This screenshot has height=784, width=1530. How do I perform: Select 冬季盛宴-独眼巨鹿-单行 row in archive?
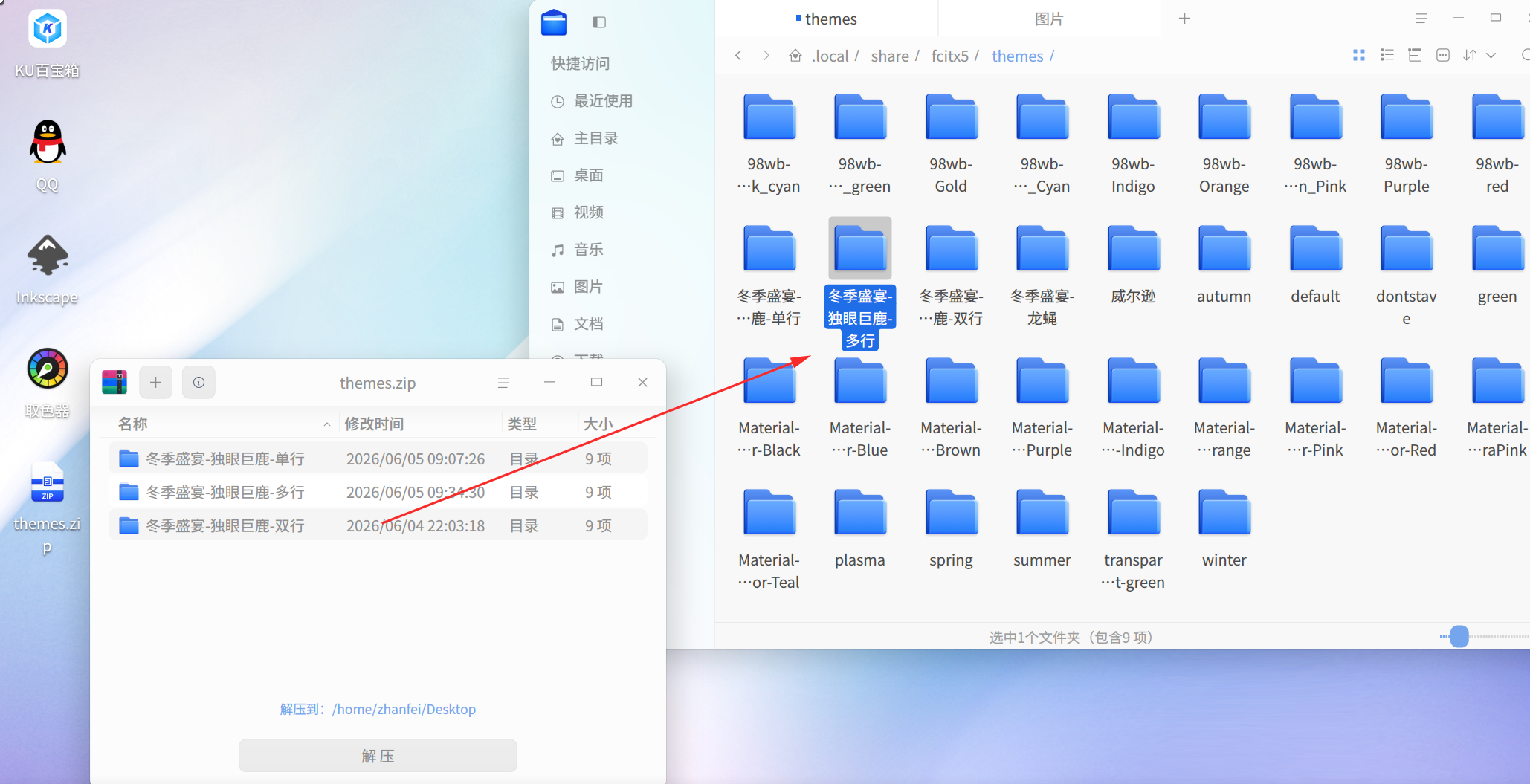378,459
